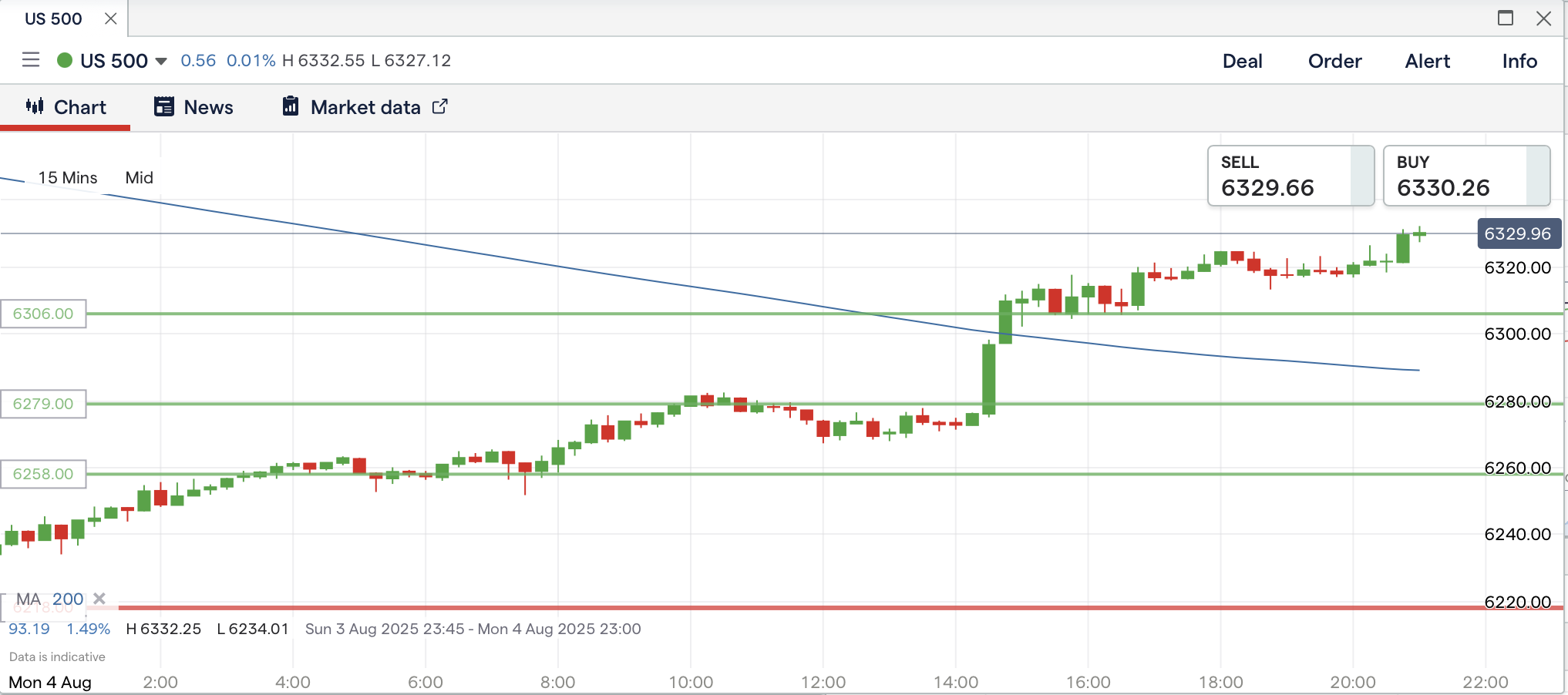Viewport: 1568px width, 695px height.
Task: Expand the US 500 market dropdown
Action: point(161,61)
